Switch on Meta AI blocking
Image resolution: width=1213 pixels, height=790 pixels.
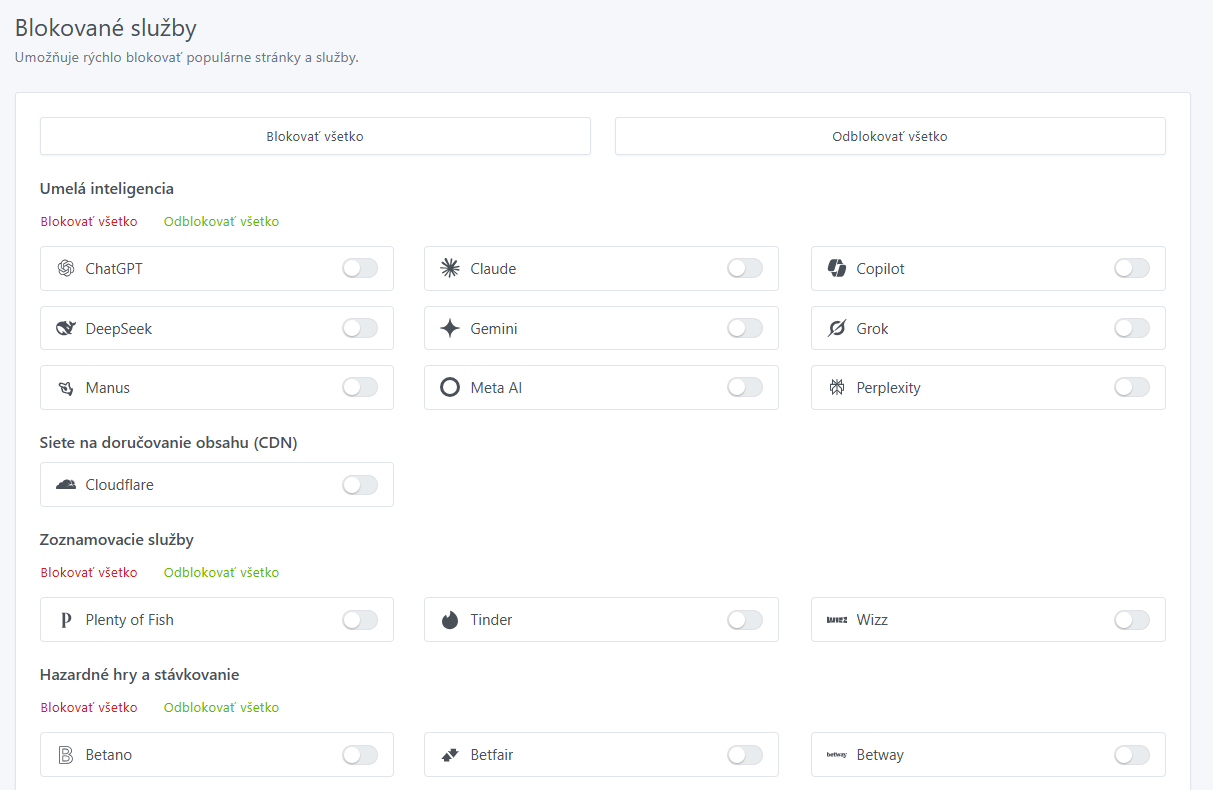click(745, 387)
